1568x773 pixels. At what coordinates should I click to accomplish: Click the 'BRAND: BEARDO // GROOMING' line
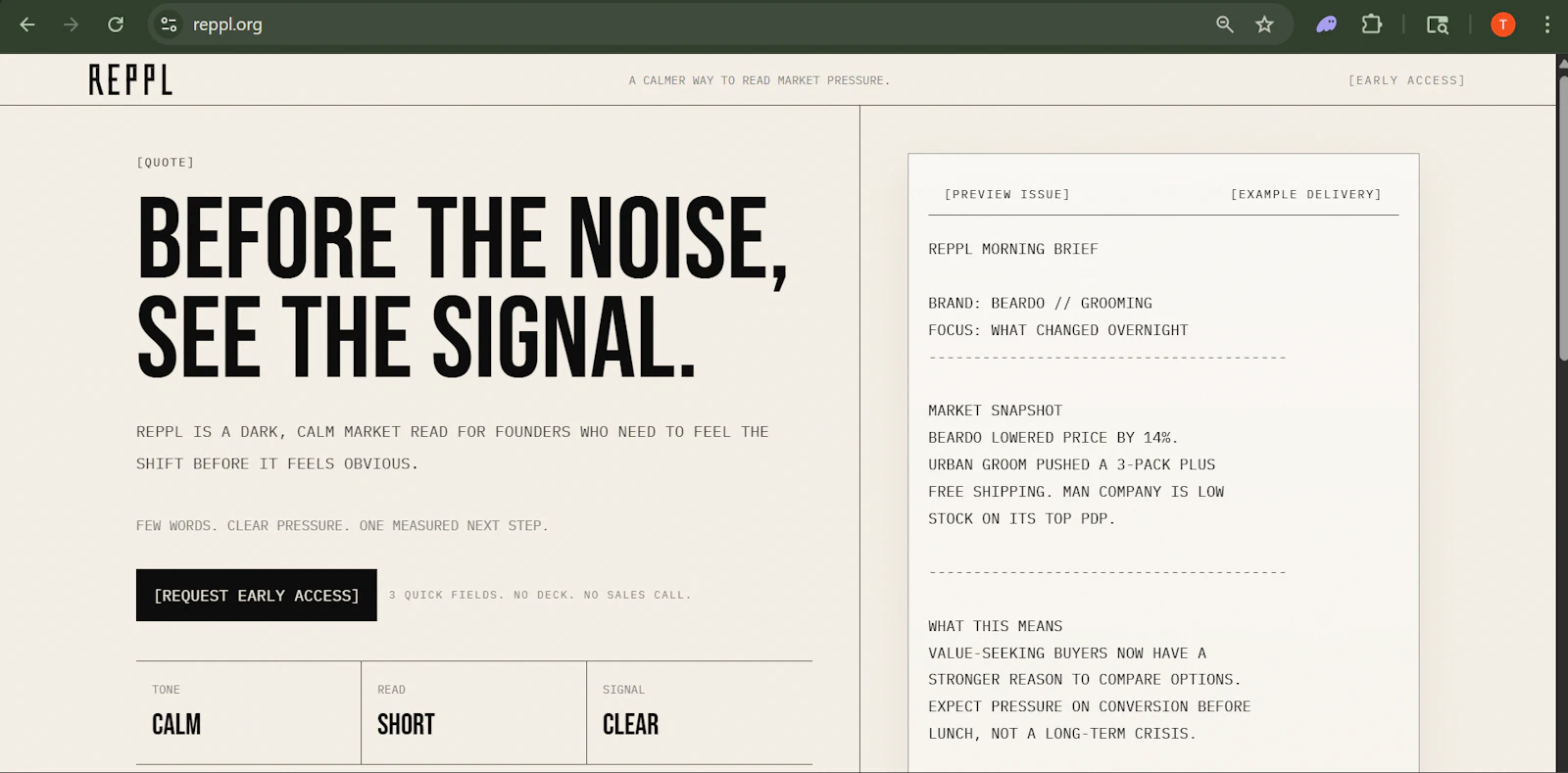[x=1040, y=303]
